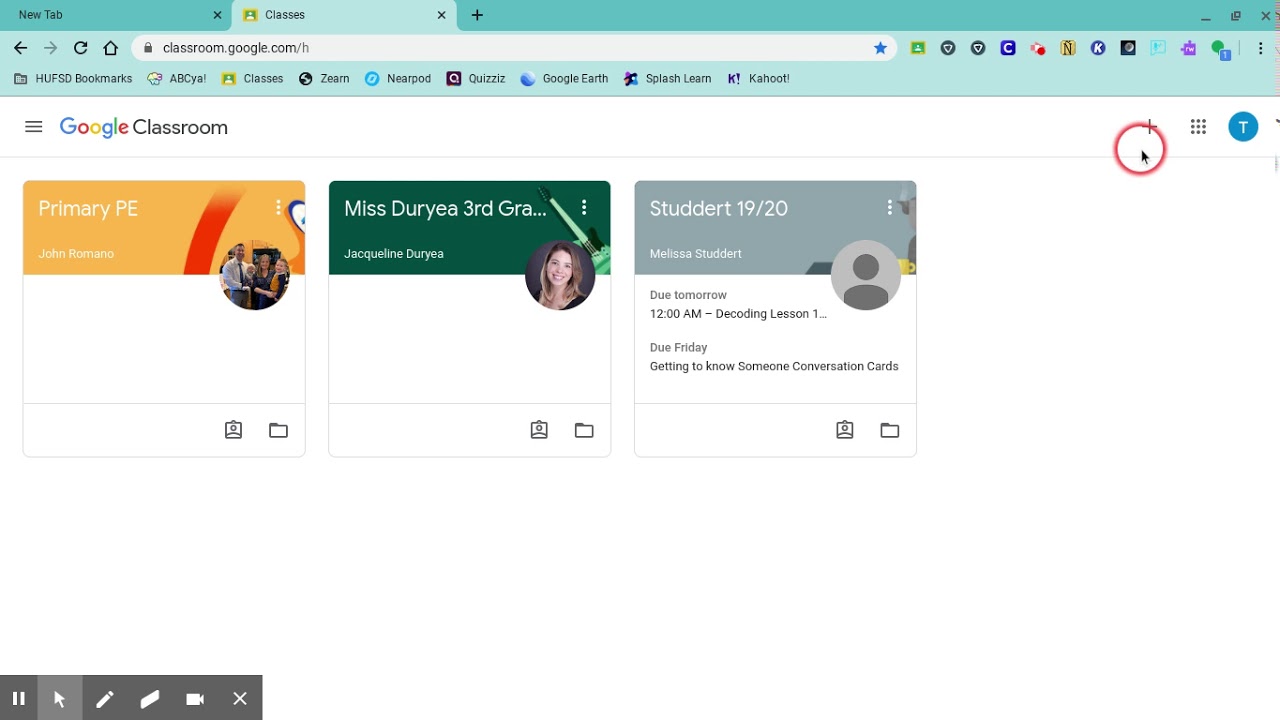
Task: Open the Primary PE class title
Action: pos(88,208)
